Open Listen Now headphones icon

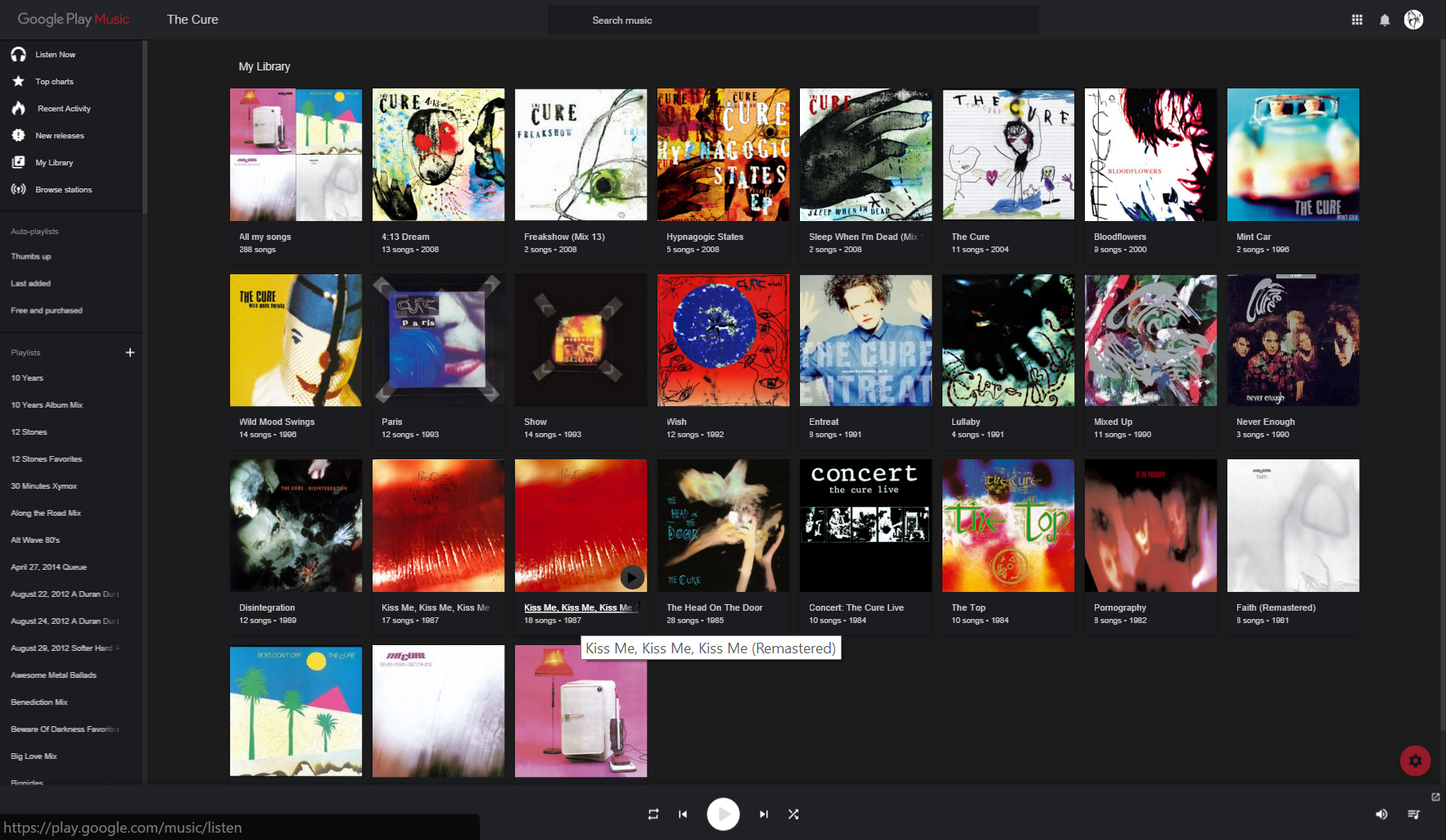[x=18, y=54]
